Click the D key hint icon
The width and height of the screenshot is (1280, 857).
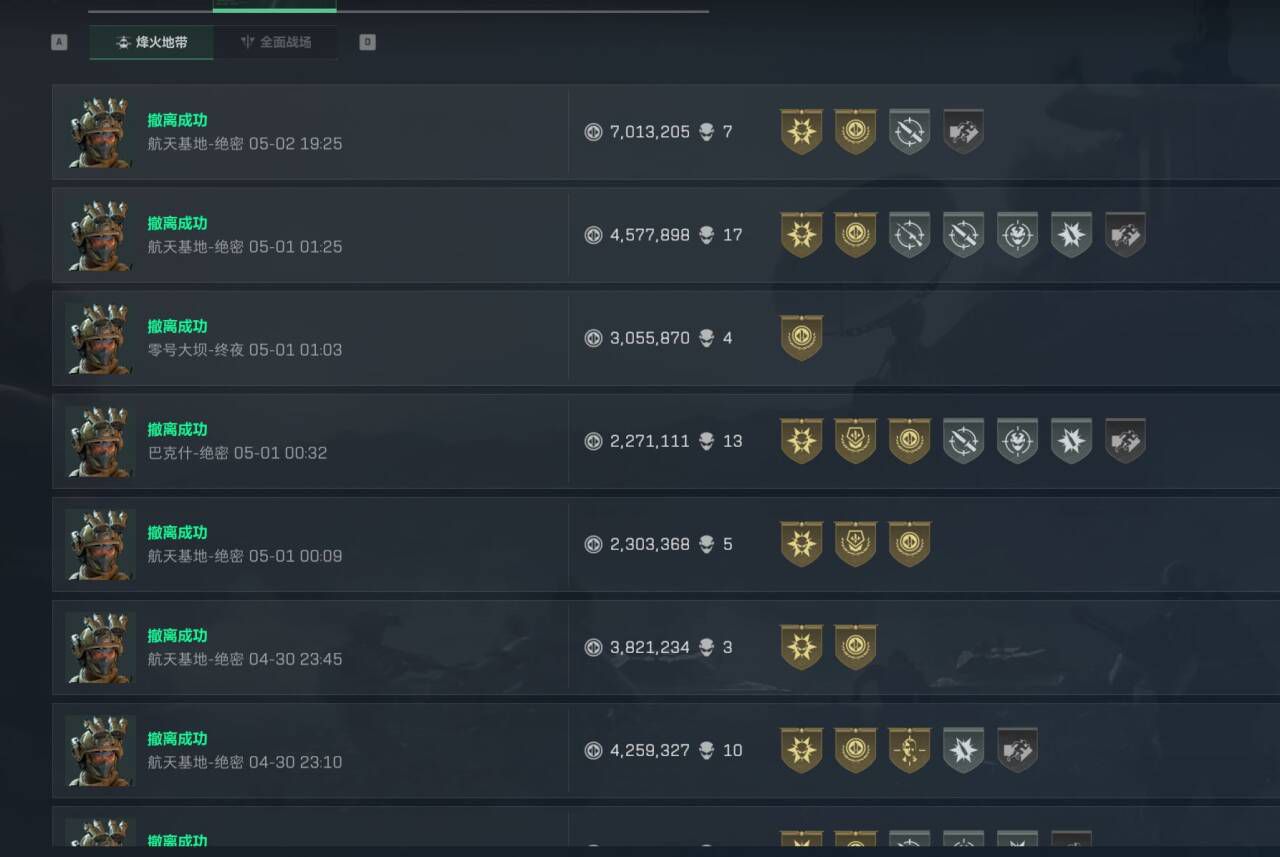click(367, 42)
